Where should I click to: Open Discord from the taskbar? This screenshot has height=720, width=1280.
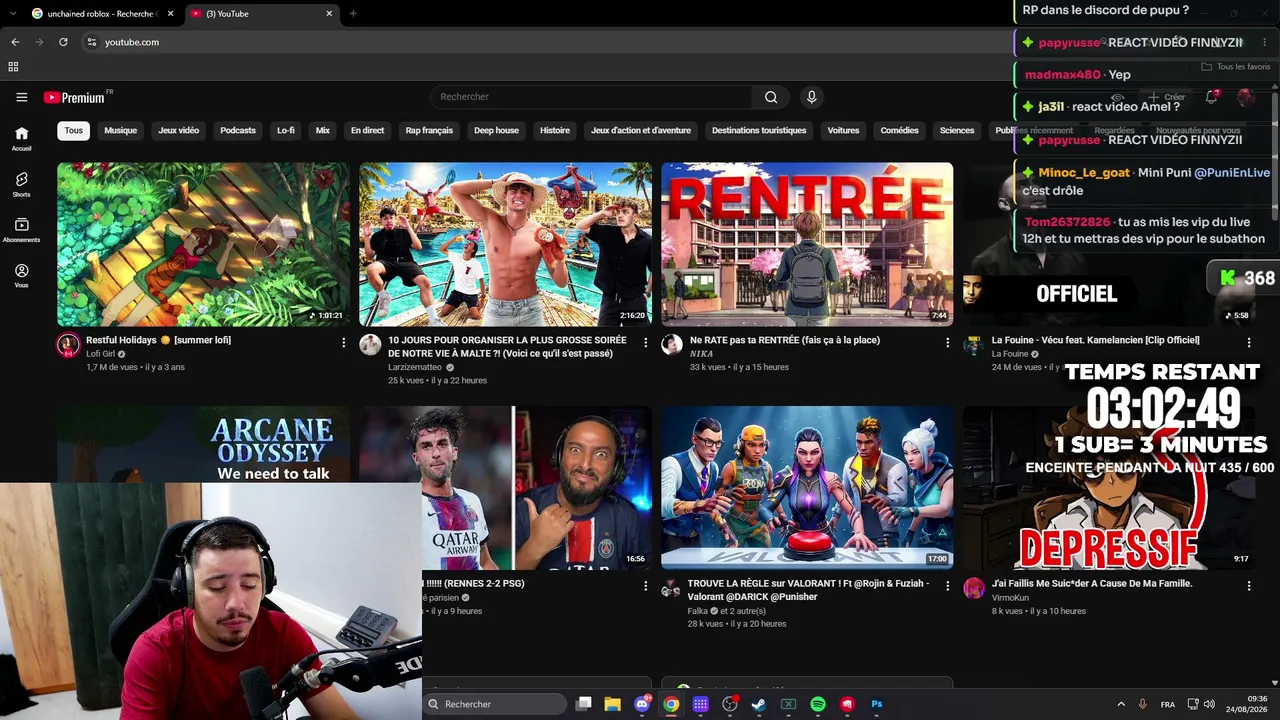coord(642,704)
